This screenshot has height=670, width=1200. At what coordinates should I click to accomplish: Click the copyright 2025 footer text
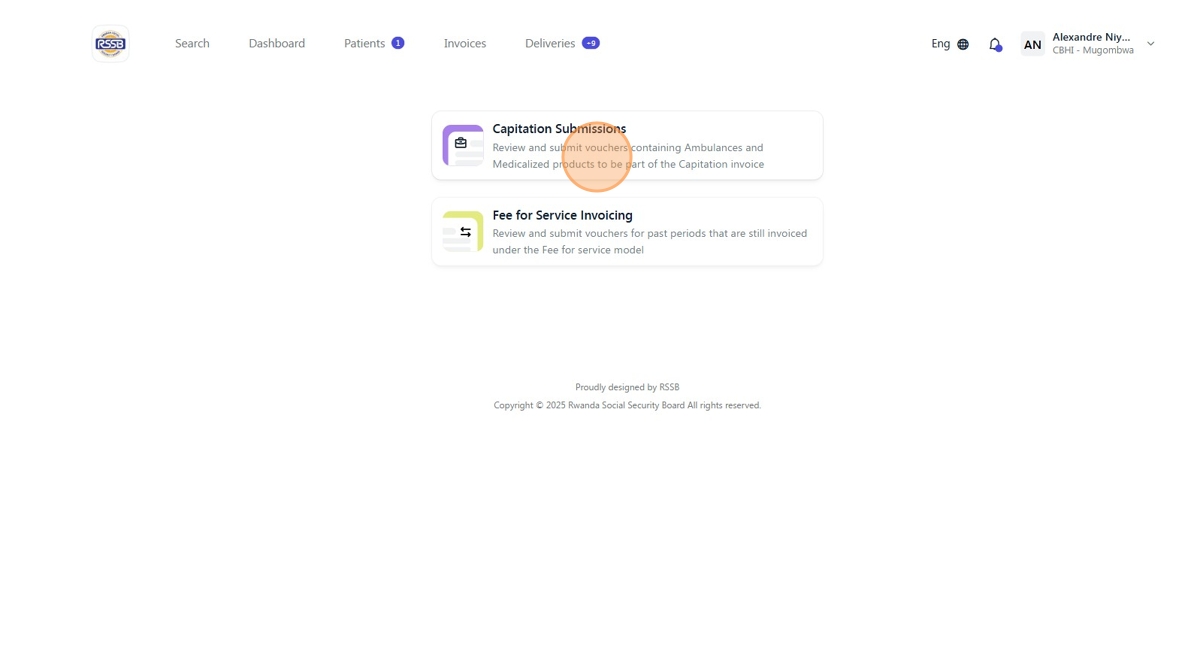(627, 405)
